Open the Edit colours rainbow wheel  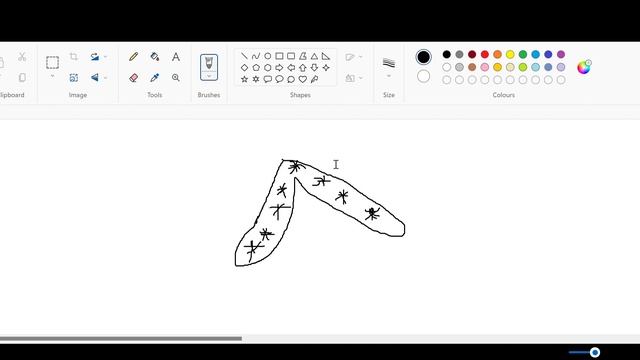click(x=584, y=67)
